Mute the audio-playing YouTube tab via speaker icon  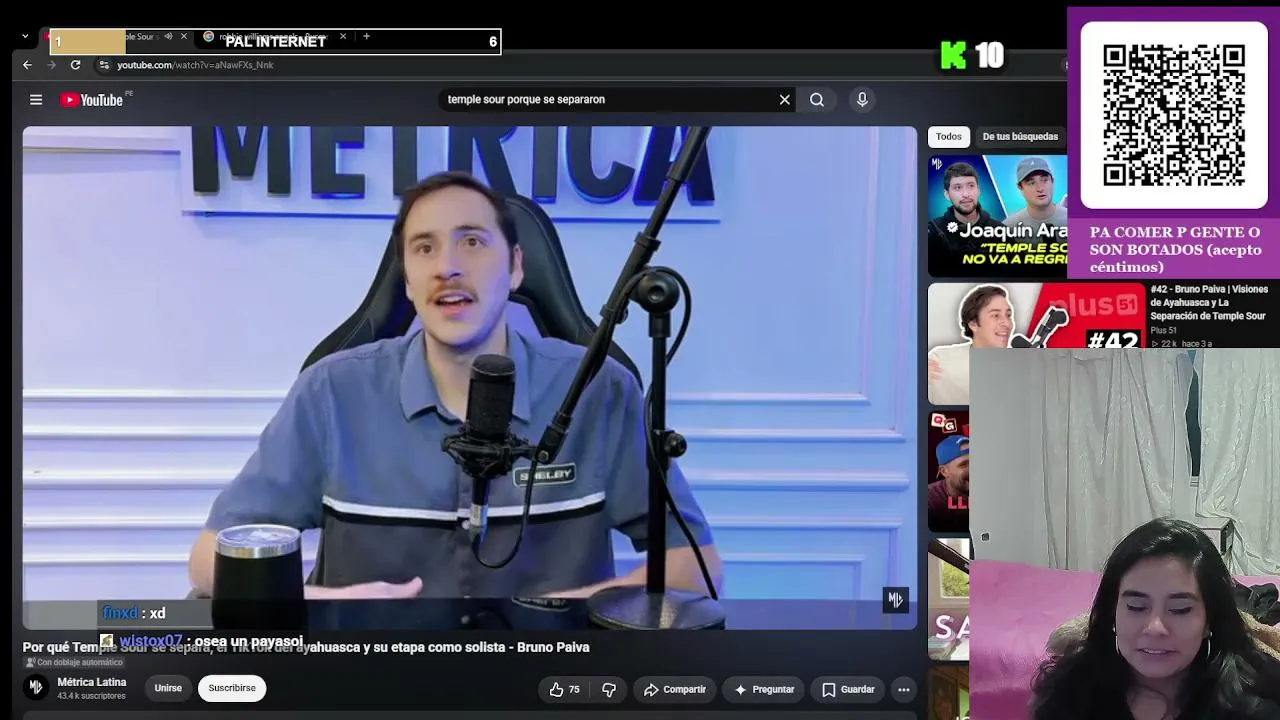point(168,37)
